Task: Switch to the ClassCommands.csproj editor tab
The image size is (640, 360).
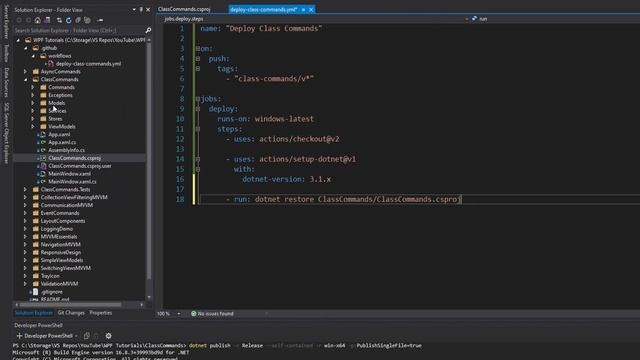Action: pyautogui.click(x=184, y=9)
